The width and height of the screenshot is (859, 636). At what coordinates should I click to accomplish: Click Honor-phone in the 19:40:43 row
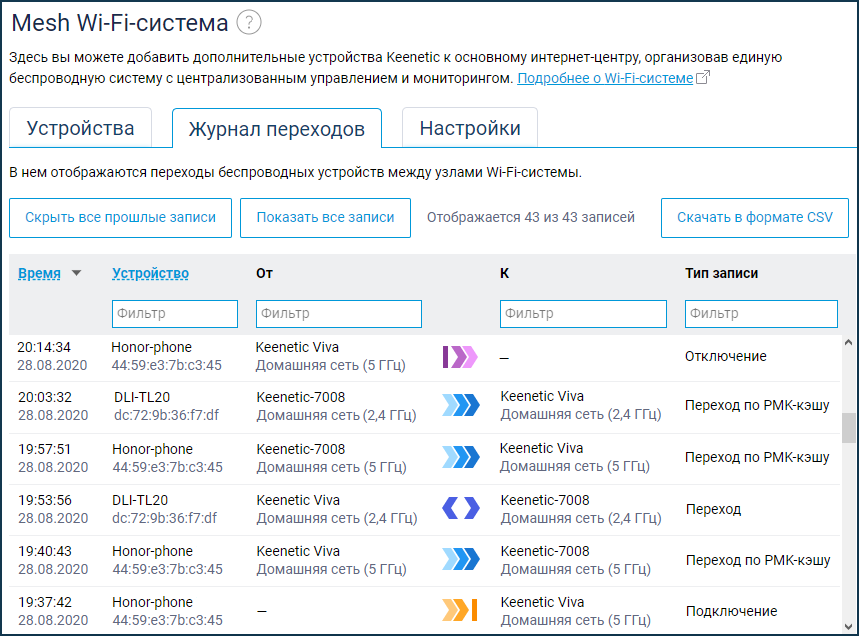pyautogui.click(x=152, y=551)
